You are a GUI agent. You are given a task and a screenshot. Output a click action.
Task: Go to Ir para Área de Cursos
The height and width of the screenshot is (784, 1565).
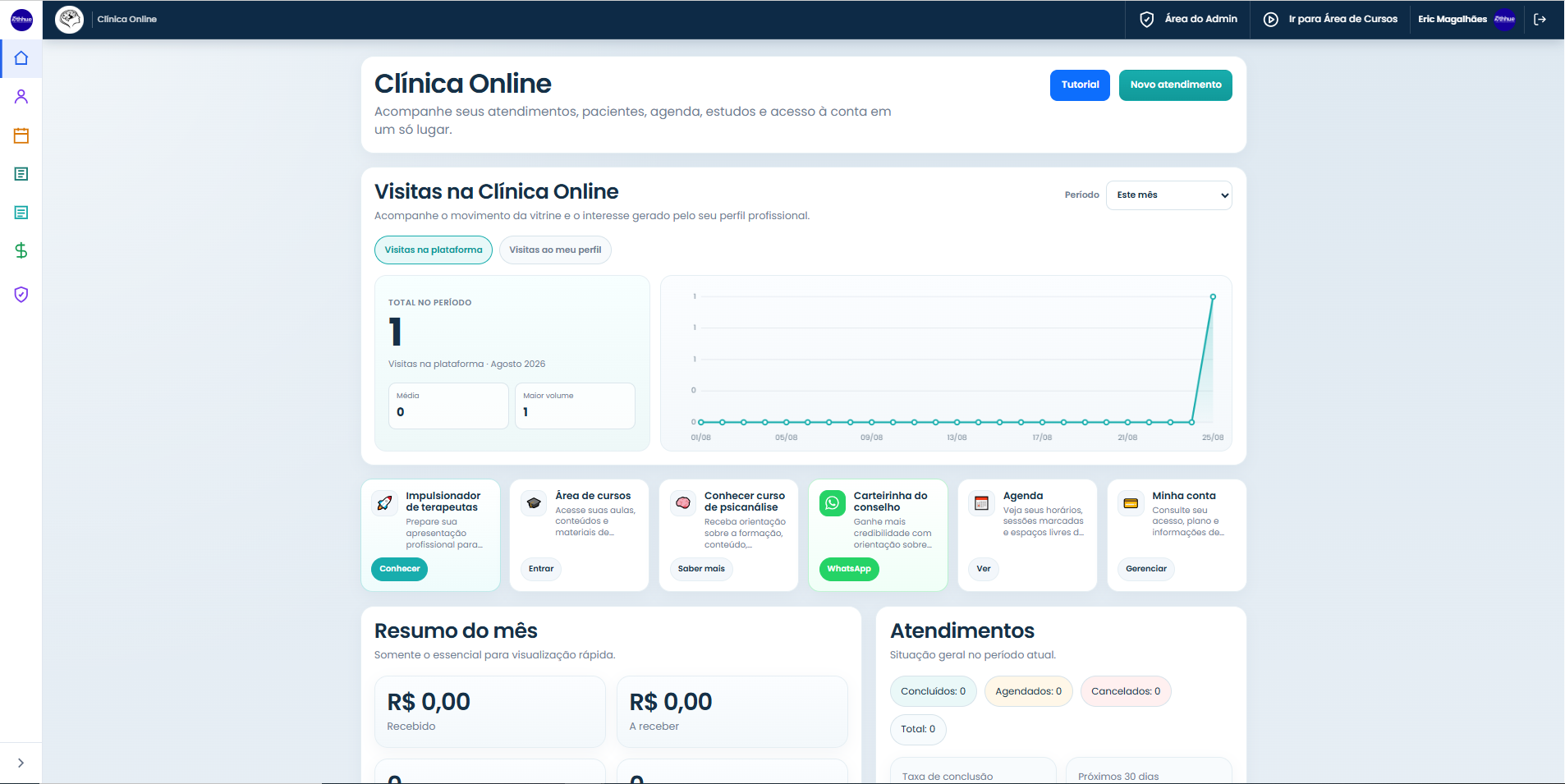[x=1330, y=20]
